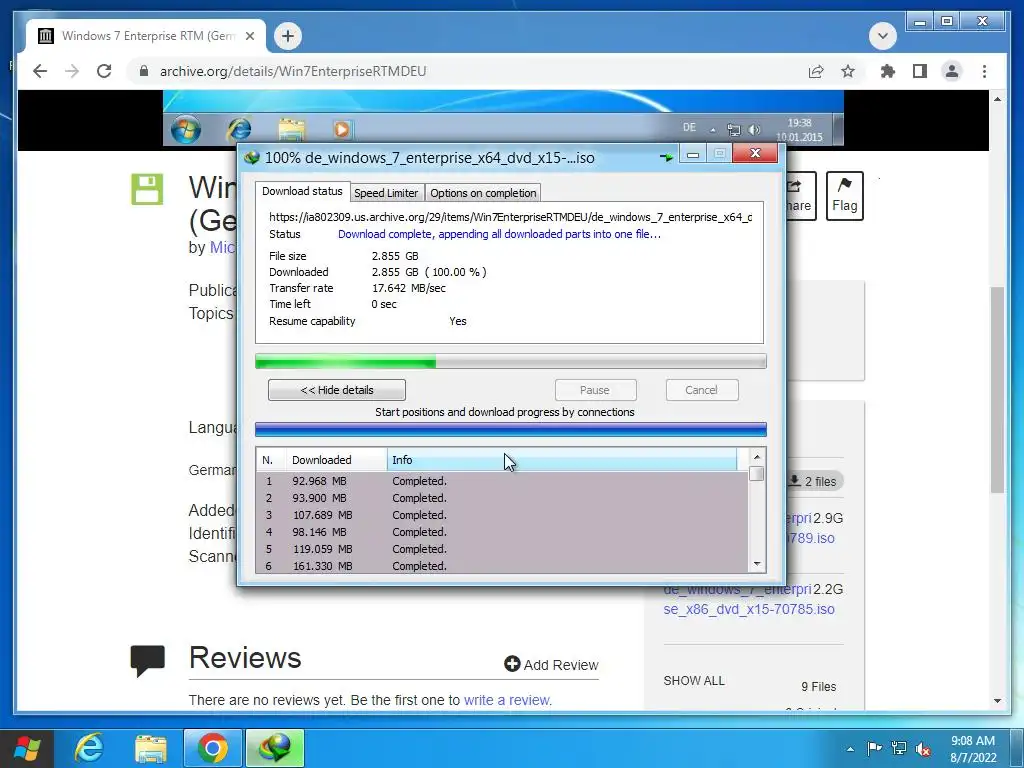Click the green arrow in download dialog title bar
The width and height of the screenshot is (1024, 768).
[666, 157]
